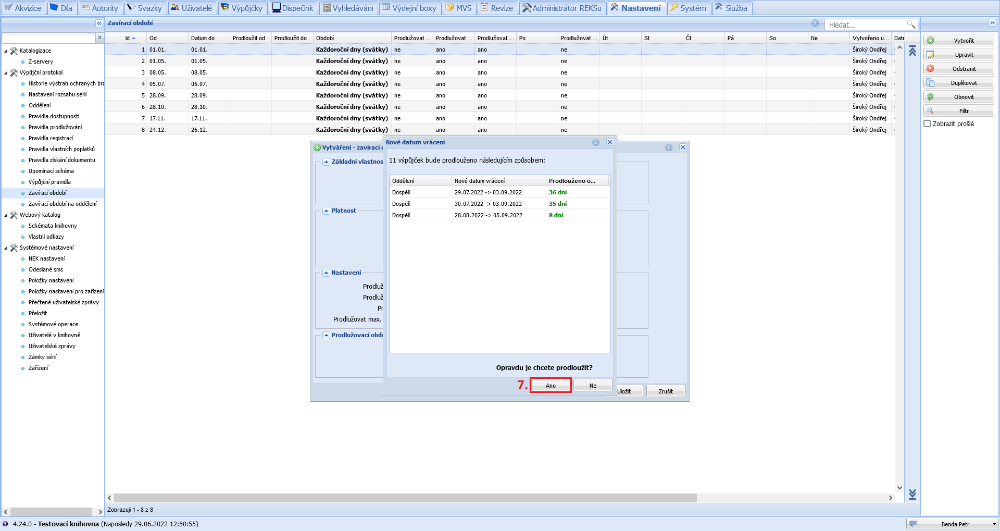Screen dimensions: 1000x531
Task: Click the Upravit edit icon button
Action: tap(931, 54)
